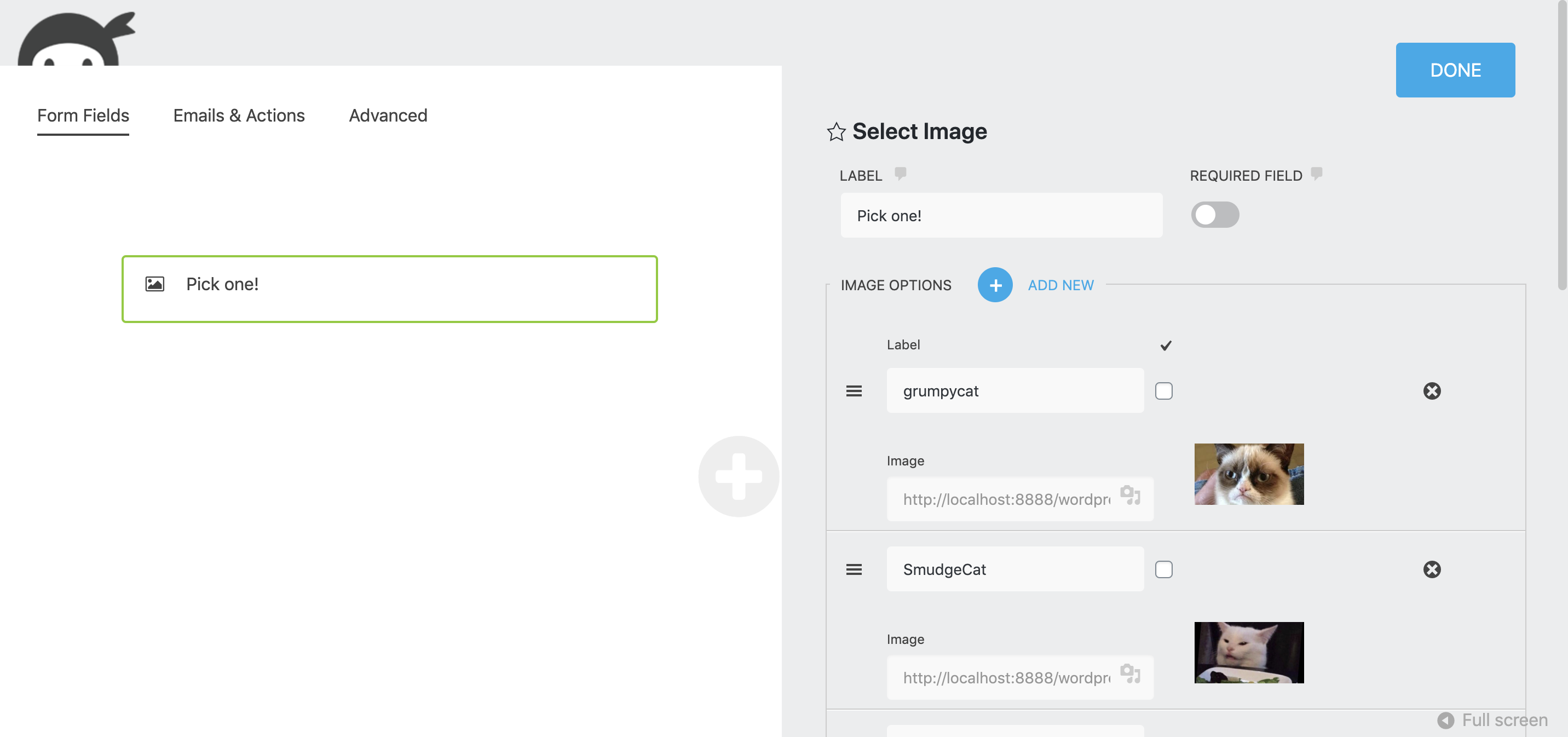Click the drag handle for grumpycat option
Screen dimensions: 1568x737
854,391
